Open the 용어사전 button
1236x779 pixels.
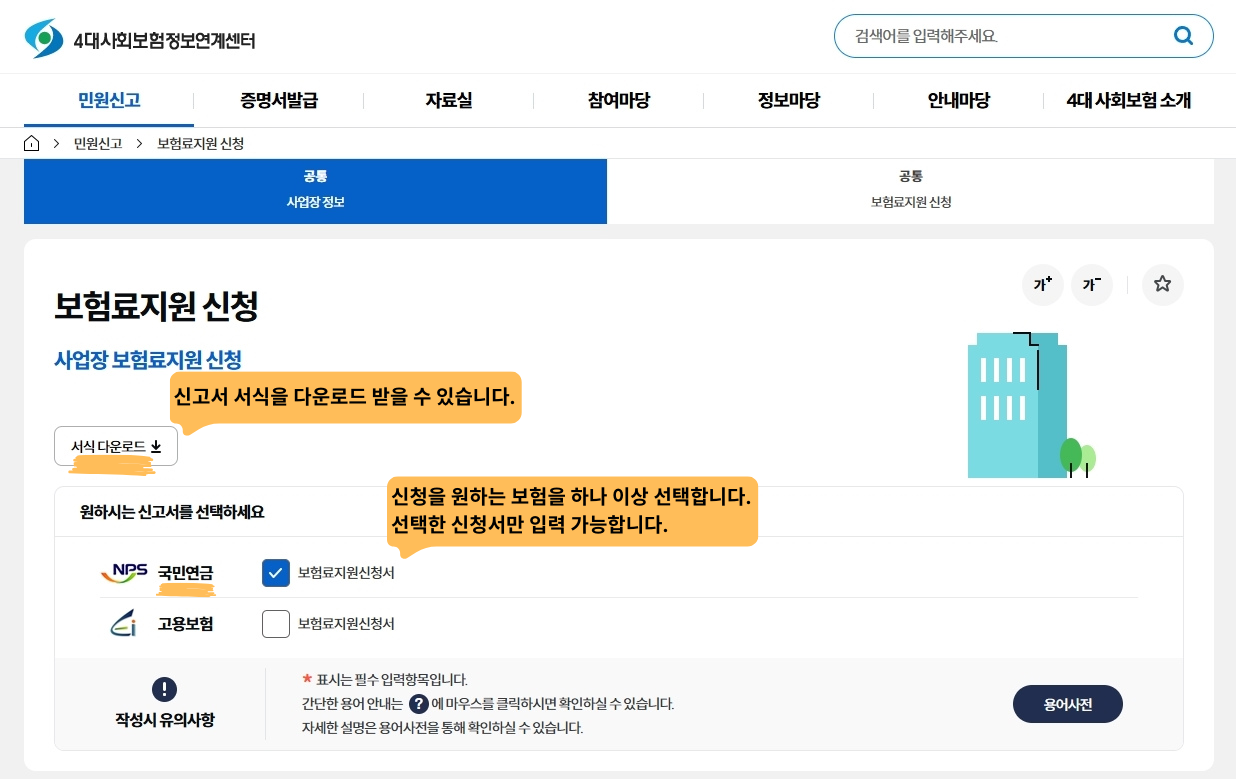coord(1068,704)
